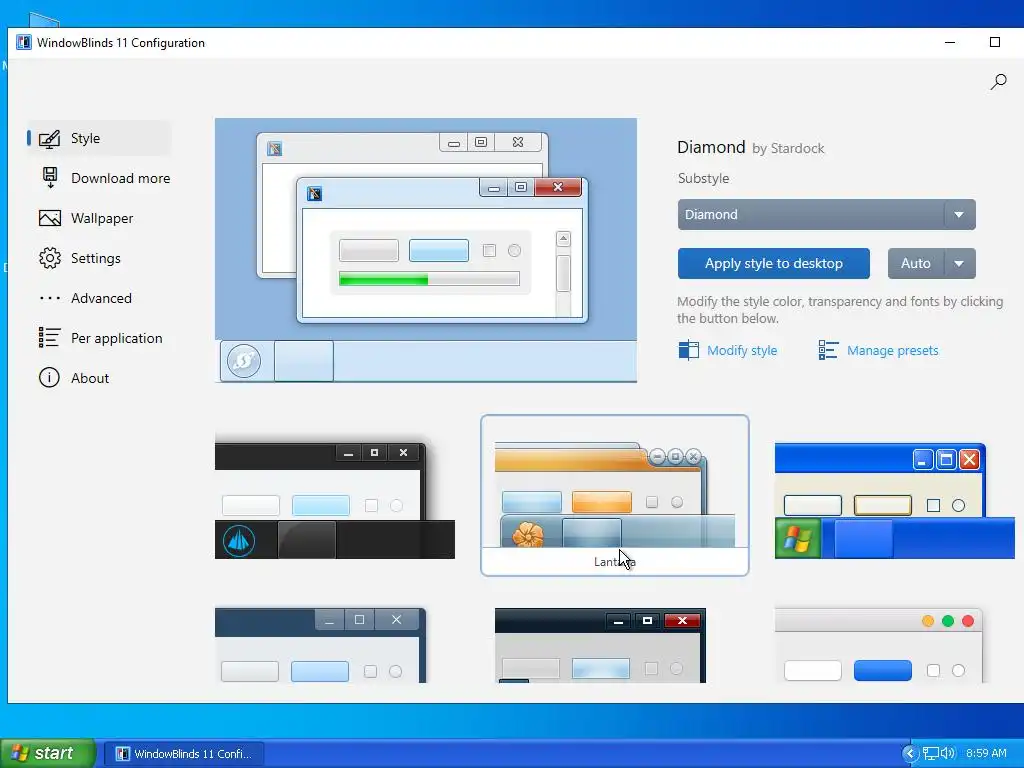Viewport: 1024px width, 768px height.
Task: Click the Download more disk icon
Action: (x=50, y=178)
